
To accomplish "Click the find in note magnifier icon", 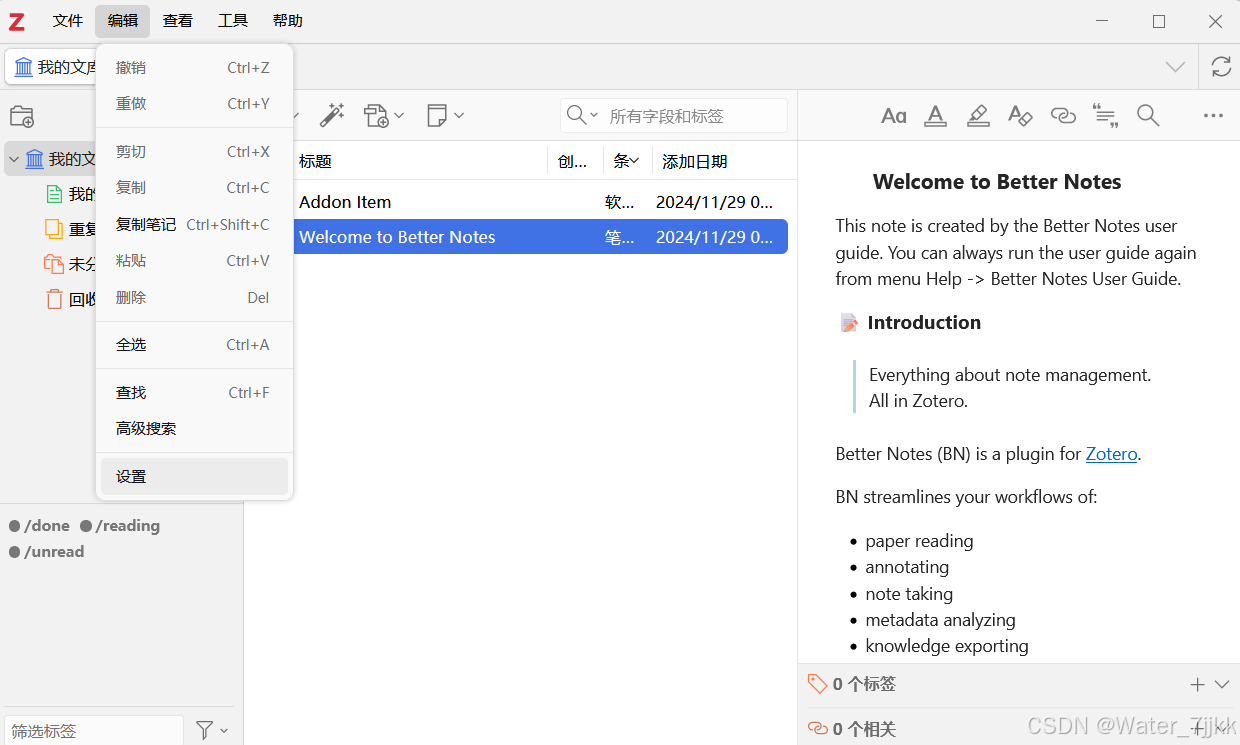I will 1148,116.
